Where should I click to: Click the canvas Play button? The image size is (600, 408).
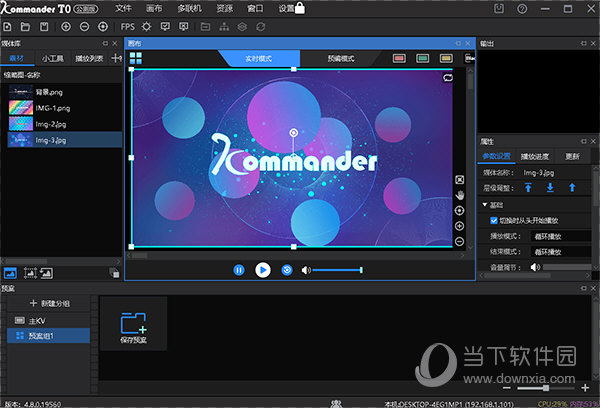263,270
